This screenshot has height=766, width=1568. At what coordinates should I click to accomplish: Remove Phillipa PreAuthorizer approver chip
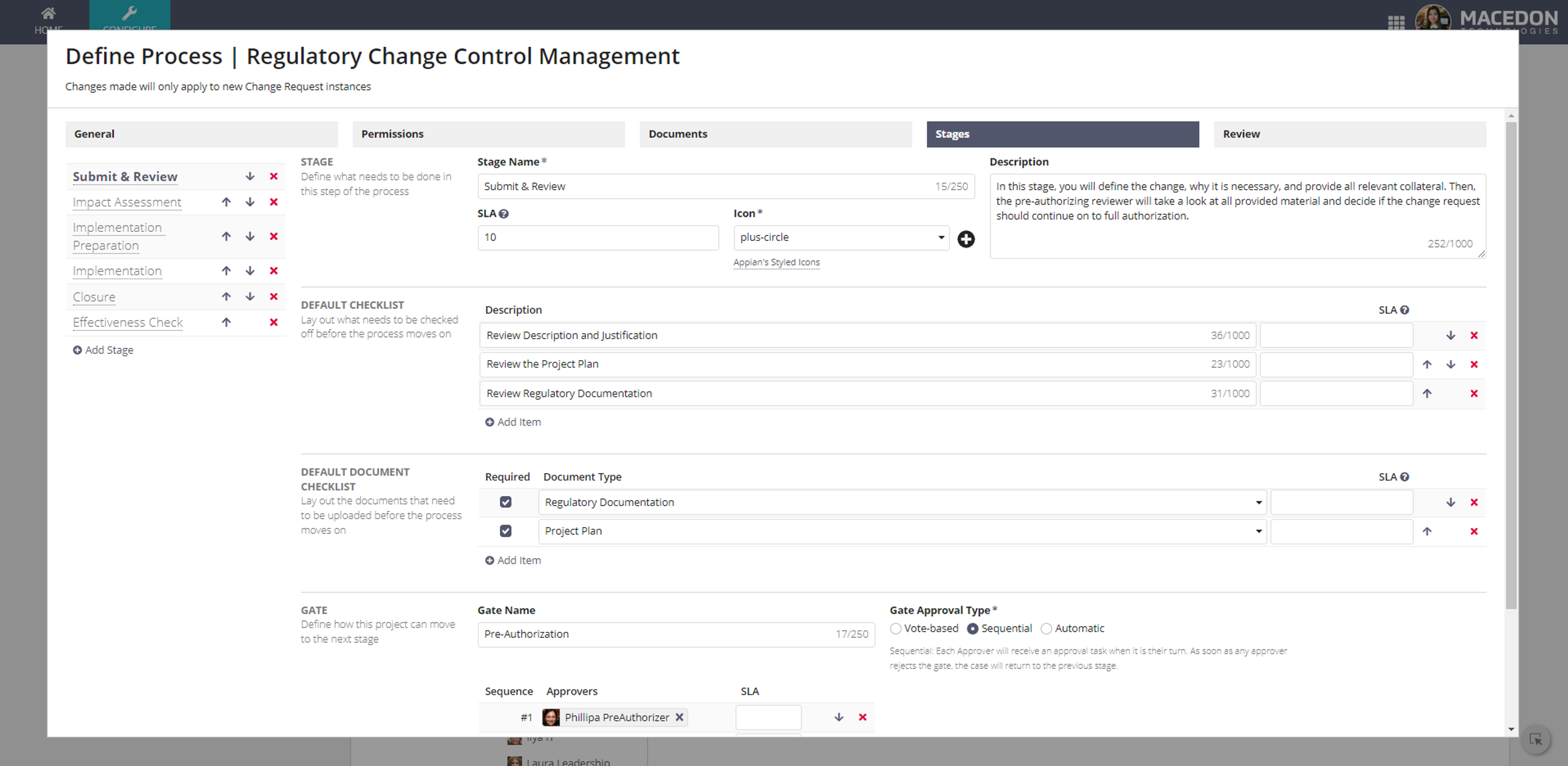tap(679, 717)
